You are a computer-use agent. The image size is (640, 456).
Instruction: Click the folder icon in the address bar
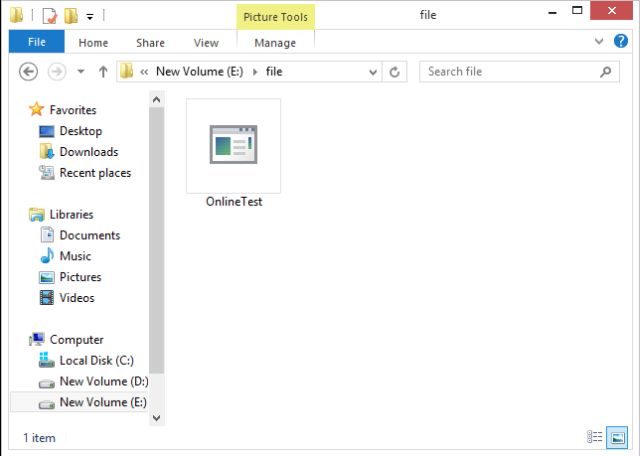[127, 71]
